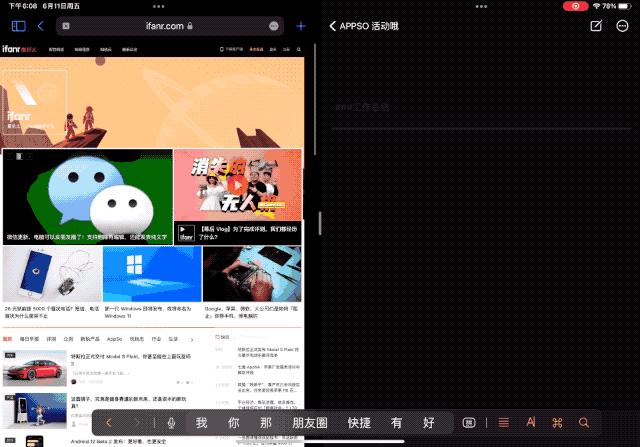This screenshot has width=640, height=447.
Task: Open the 幕后 Vlog article title
Action: 248,233
